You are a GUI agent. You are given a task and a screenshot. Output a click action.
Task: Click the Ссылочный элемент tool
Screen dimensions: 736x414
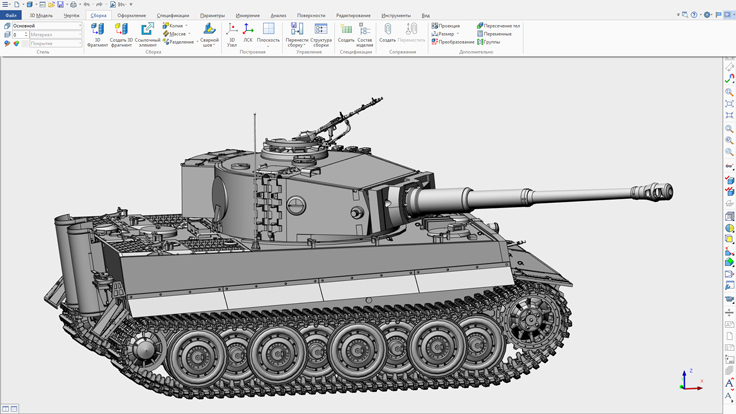coord(147,35)
